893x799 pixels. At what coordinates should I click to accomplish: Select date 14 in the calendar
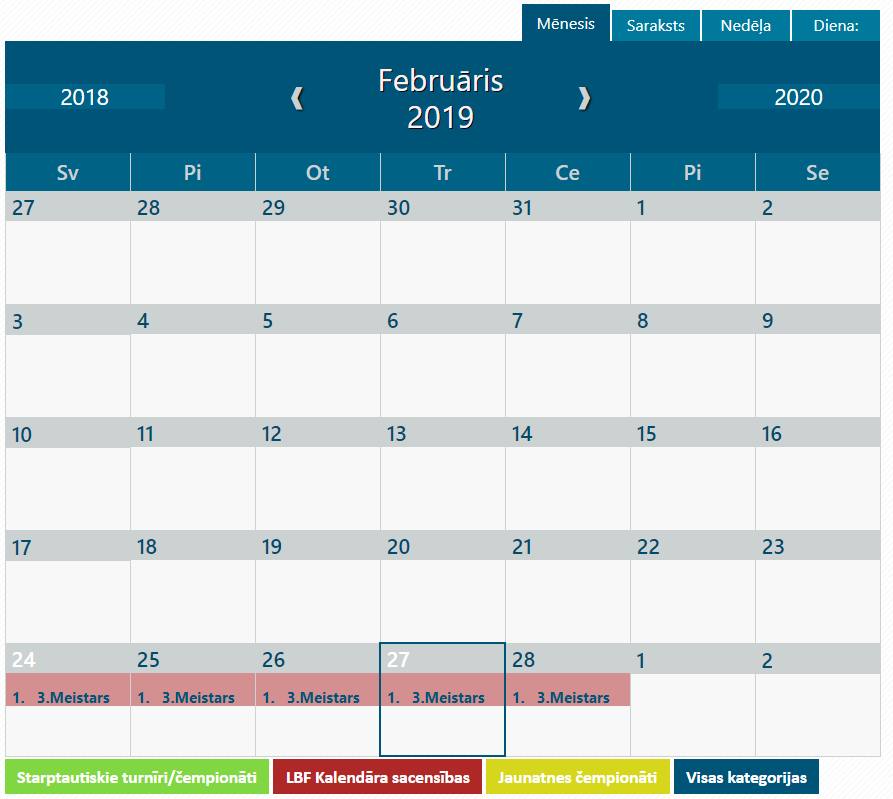pyautogui.click(x=522, y=434)
